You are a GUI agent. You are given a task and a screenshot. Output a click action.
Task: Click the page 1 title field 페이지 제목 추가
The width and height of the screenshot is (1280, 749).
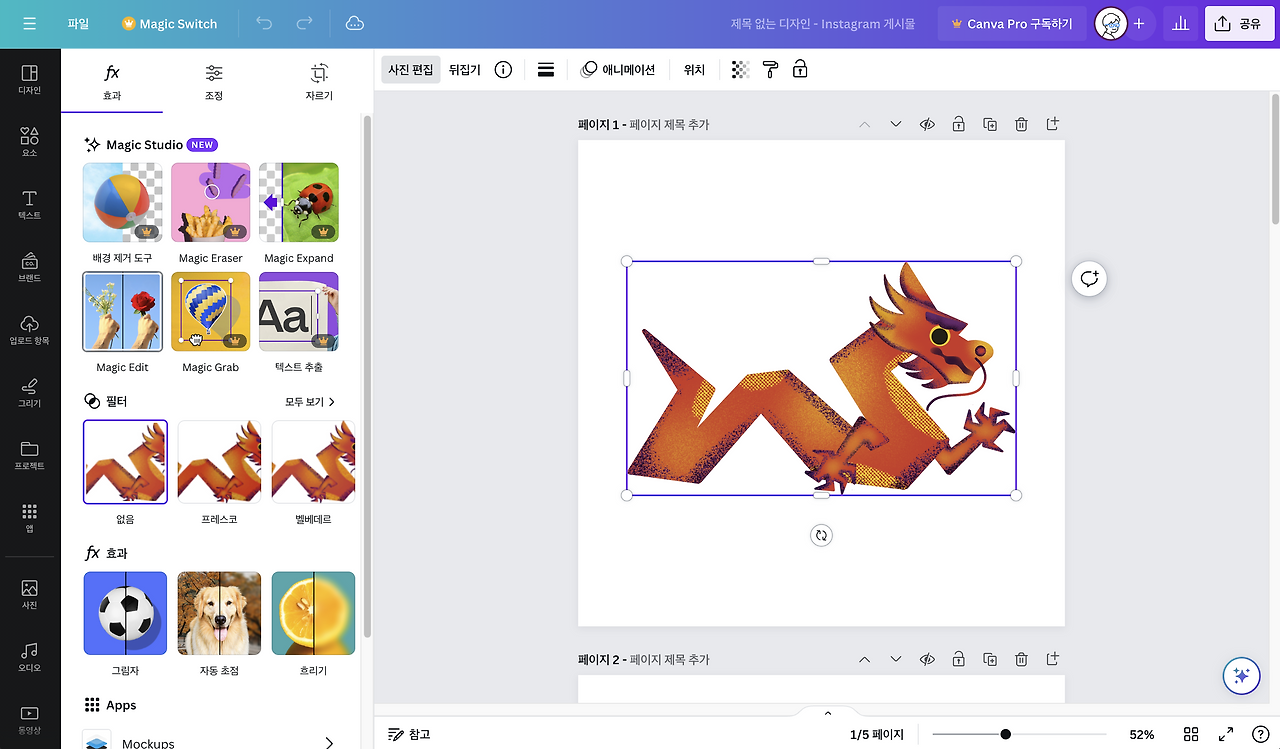click(669, 125)
